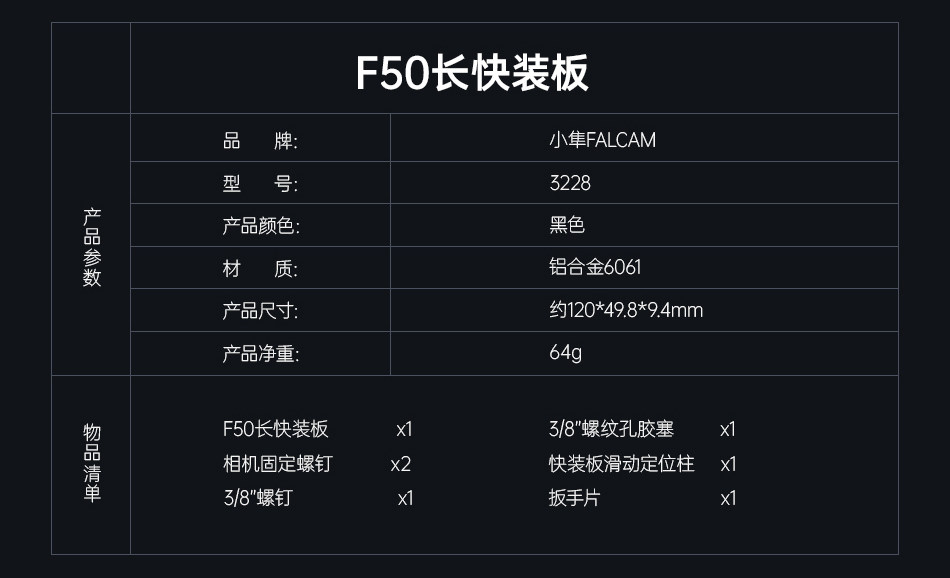Click the F50长快装板 title heading
Image resolution: width=950 pixels, height=578 pixels.
point(472,72)
